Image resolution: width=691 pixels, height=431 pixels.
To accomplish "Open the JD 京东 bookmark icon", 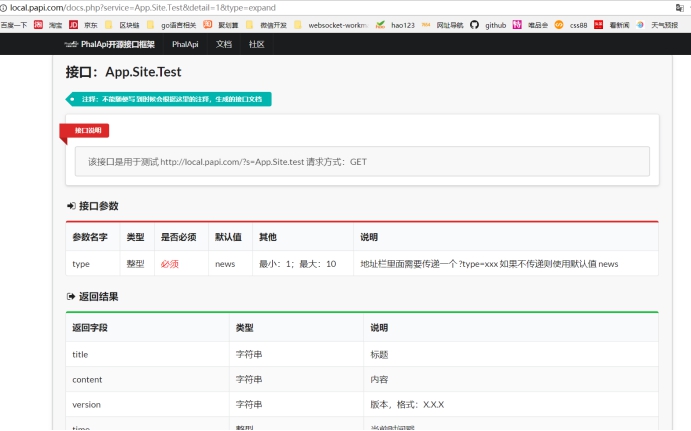I will 73,25.
